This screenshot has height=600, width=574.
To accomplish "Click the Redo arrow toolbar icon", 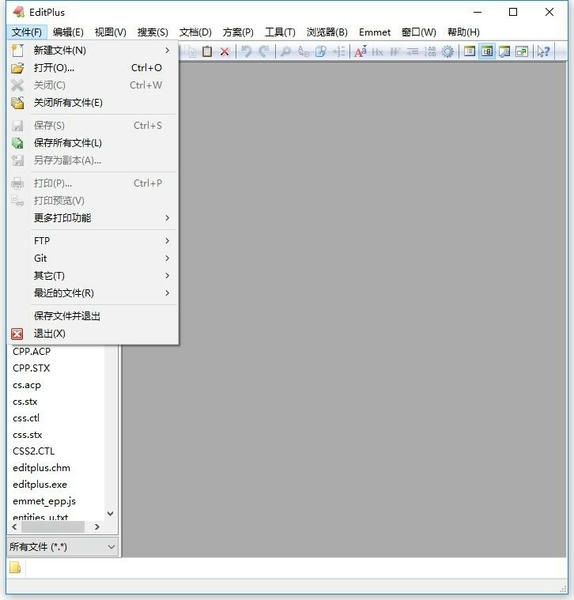I will (264, 51).
